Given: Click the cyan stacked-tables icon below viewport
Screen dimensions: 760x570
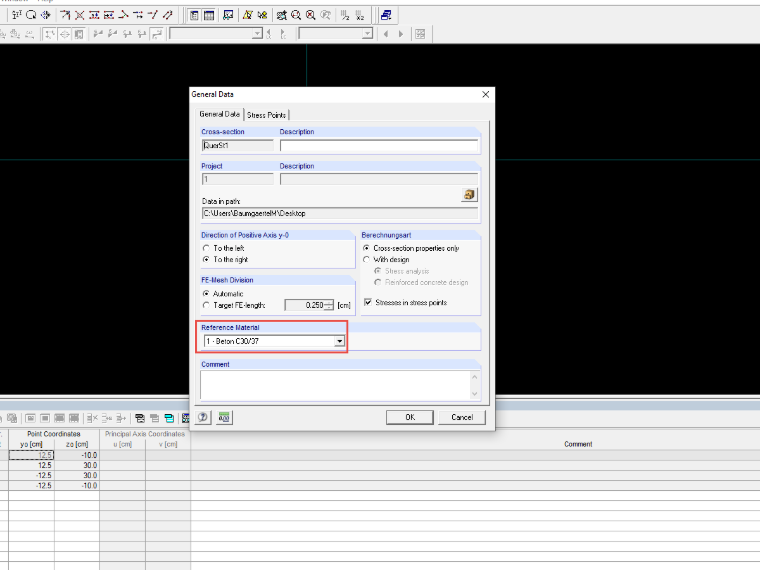Looking at the screenshot, I should [x=169, y=418].
